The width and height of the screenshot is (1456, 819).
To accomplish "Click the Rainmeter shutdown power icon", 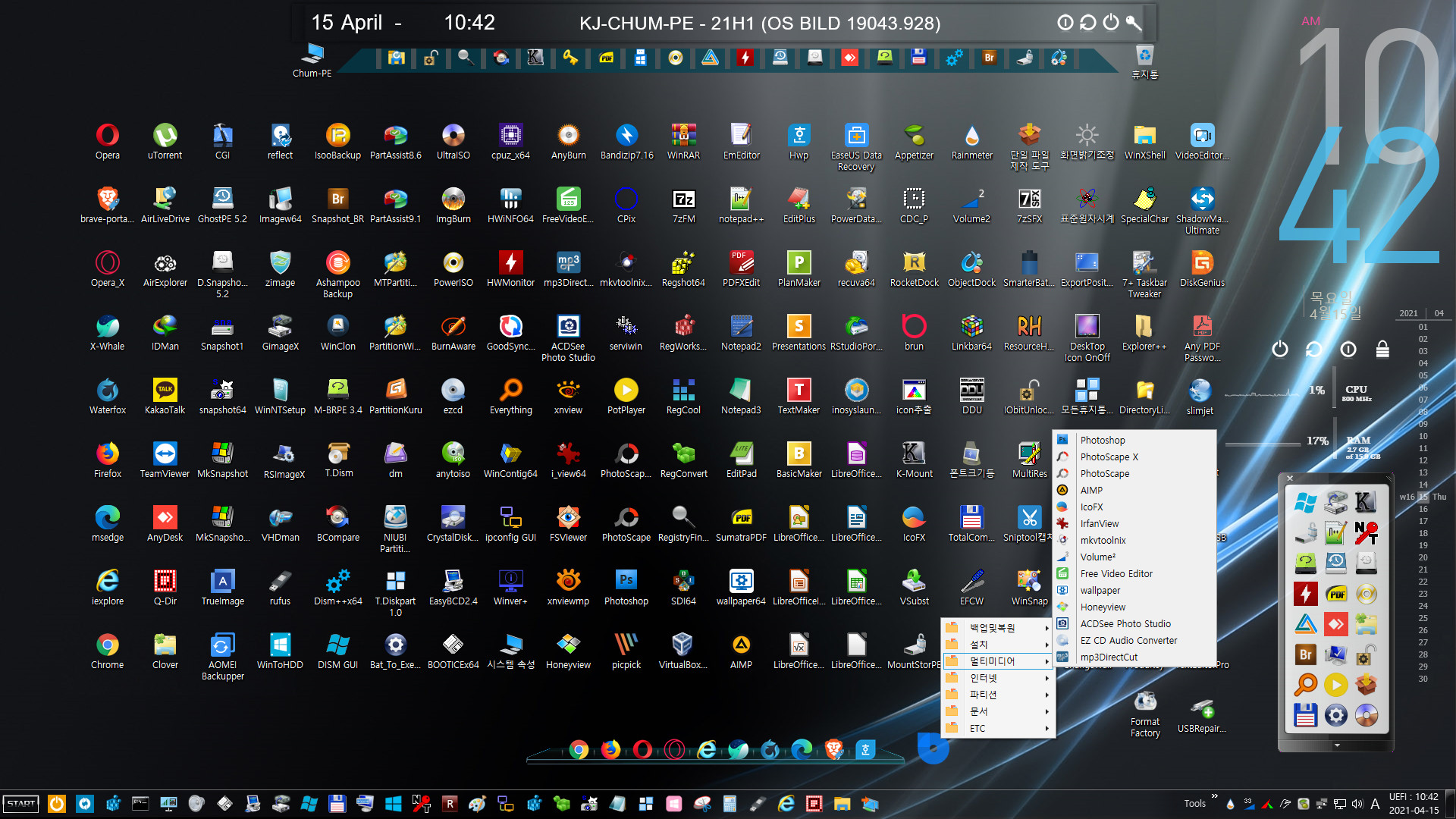I will tap(1280, 349).
